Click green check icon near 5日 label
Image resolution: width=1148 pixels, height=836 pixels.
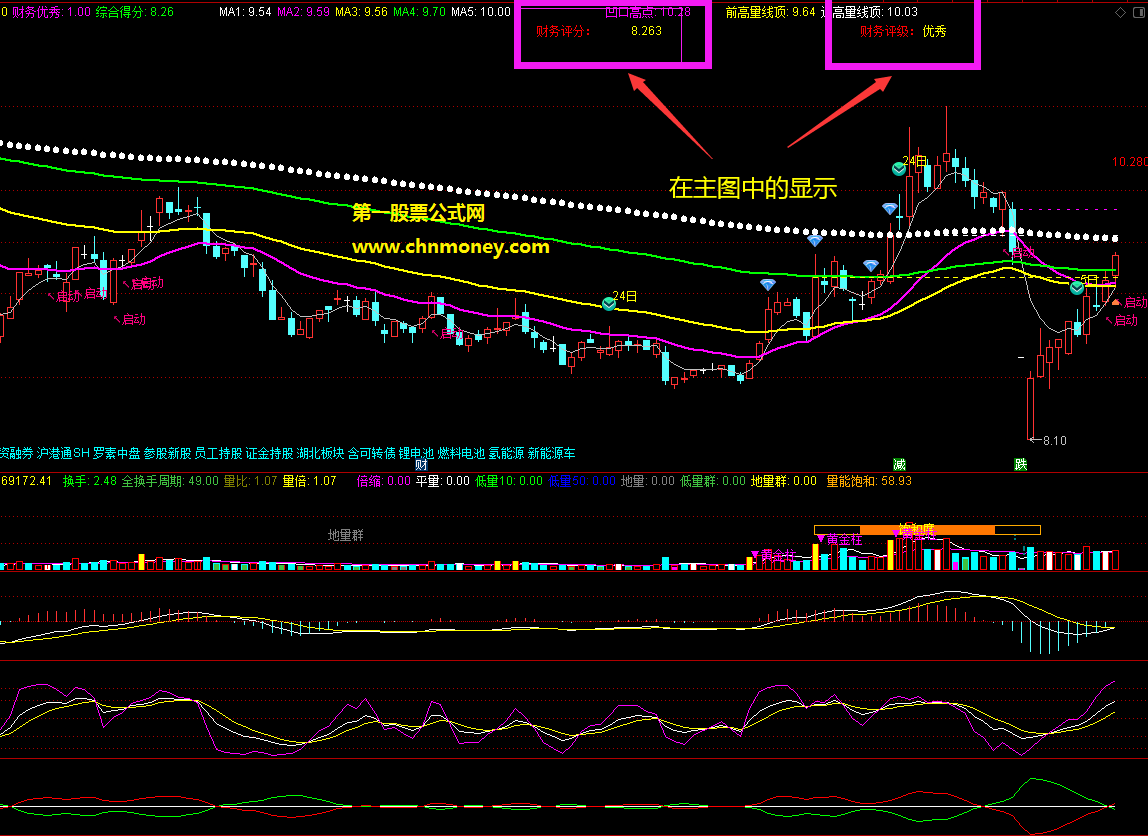pyautogui.click(x=1077, y=288)
